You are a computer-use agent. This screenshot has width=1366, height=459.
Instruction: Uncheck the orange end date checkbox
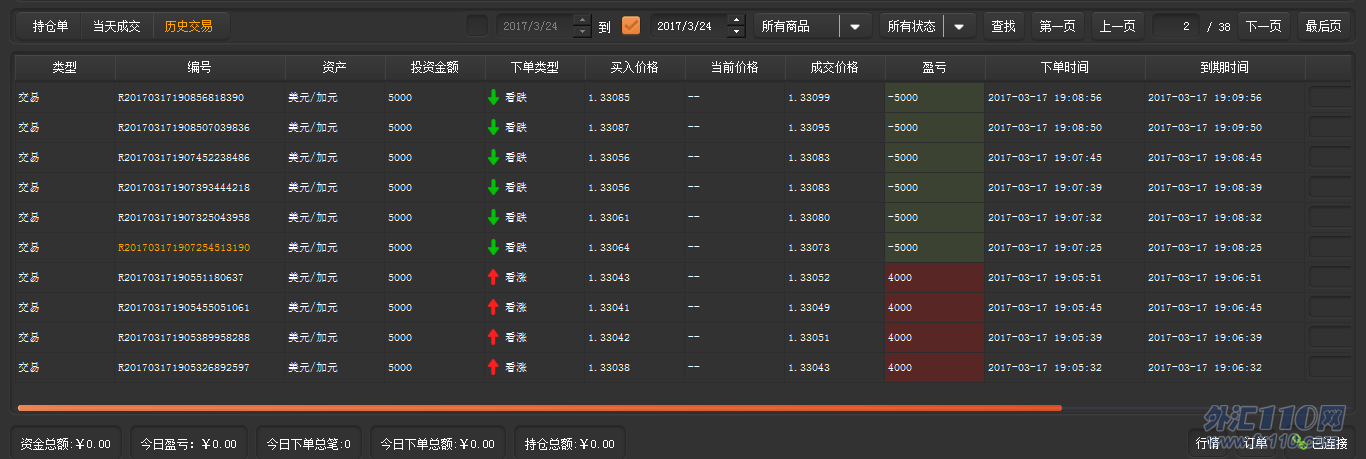[631, 26]
